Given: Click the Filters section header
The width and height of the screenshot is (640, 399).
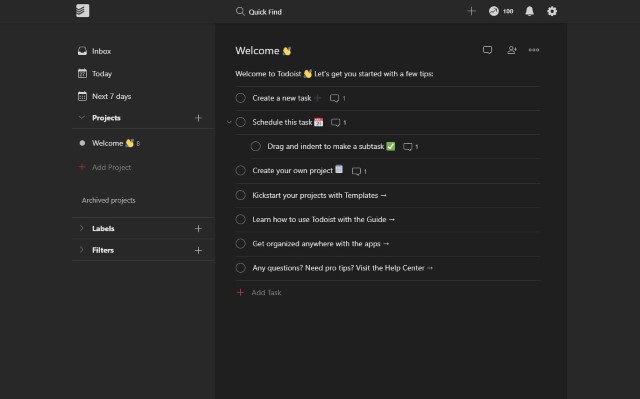Looking at the screenshot, I should pos(103,250).
